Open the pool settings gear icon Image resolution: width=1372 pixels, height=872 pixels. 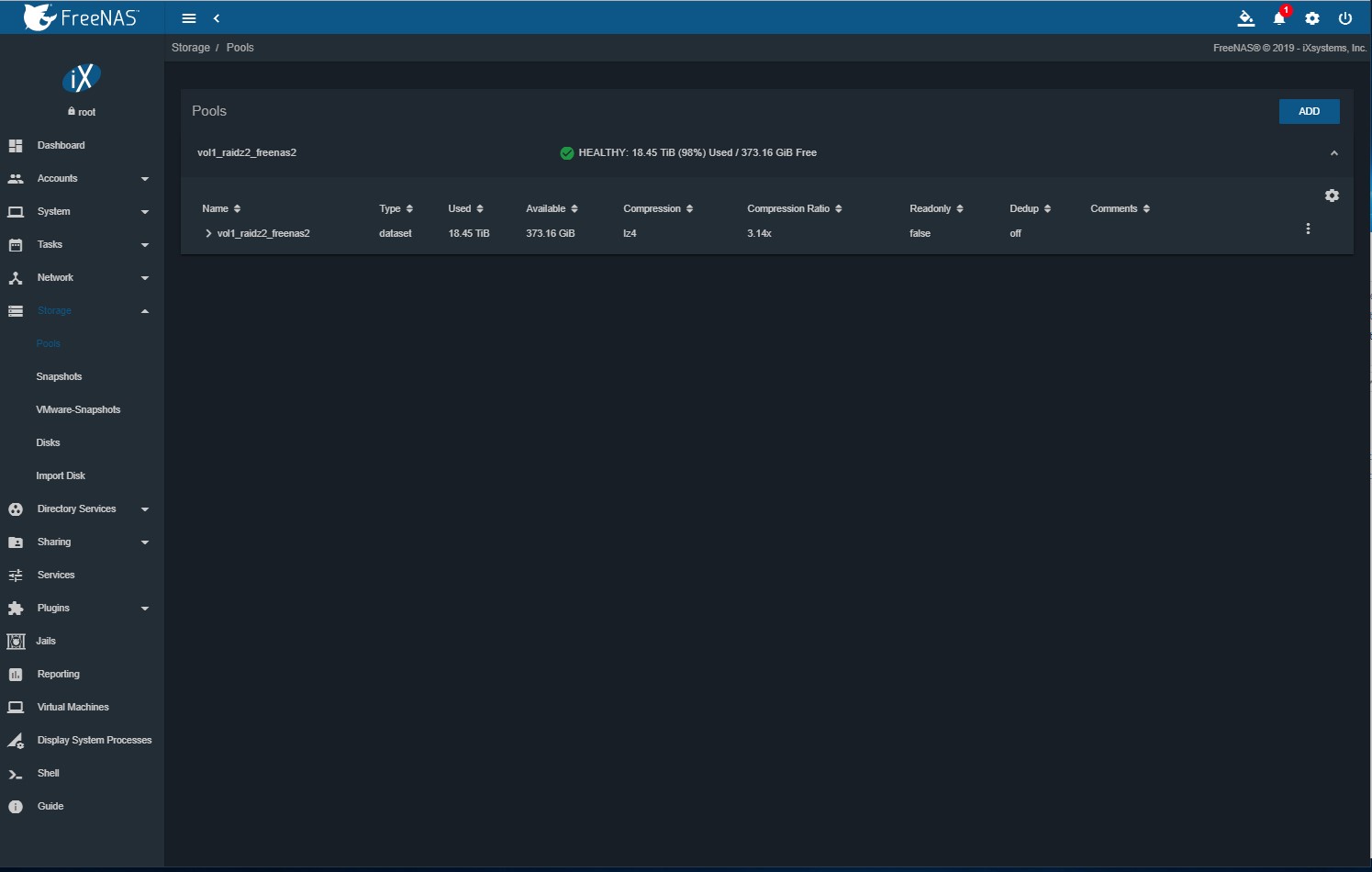[x=1332, y=196]
